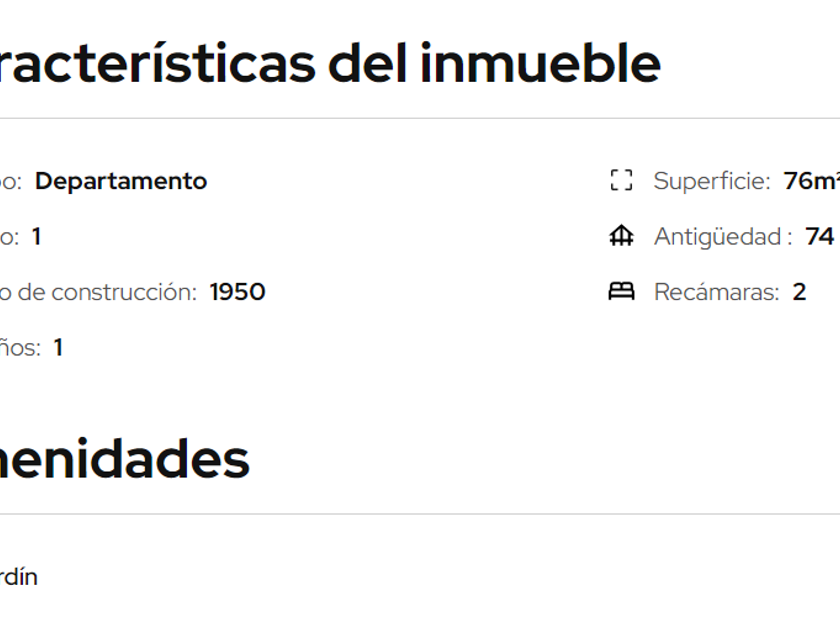This screenshot has width=840, height=630.
Task: Click the Departamento property type value
Action: 121,181
